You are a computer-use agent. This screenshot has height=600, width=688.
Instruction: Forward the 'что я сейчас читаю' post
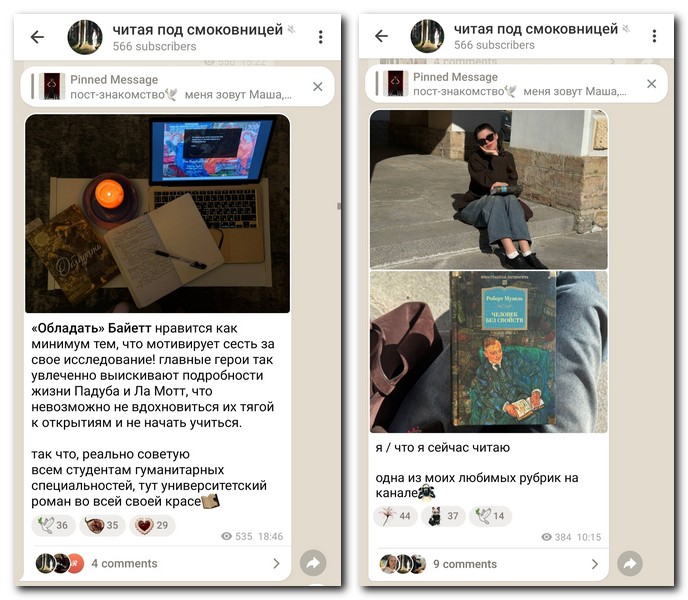pos(630,564)
